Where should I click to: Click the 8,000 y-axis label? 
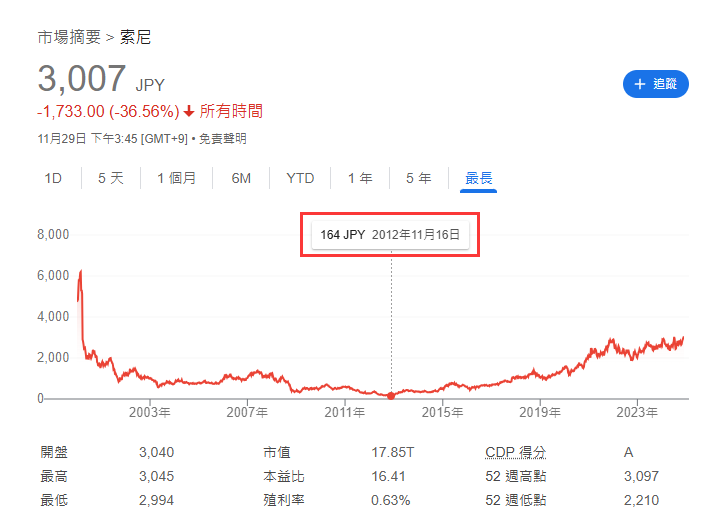point(53,234)
